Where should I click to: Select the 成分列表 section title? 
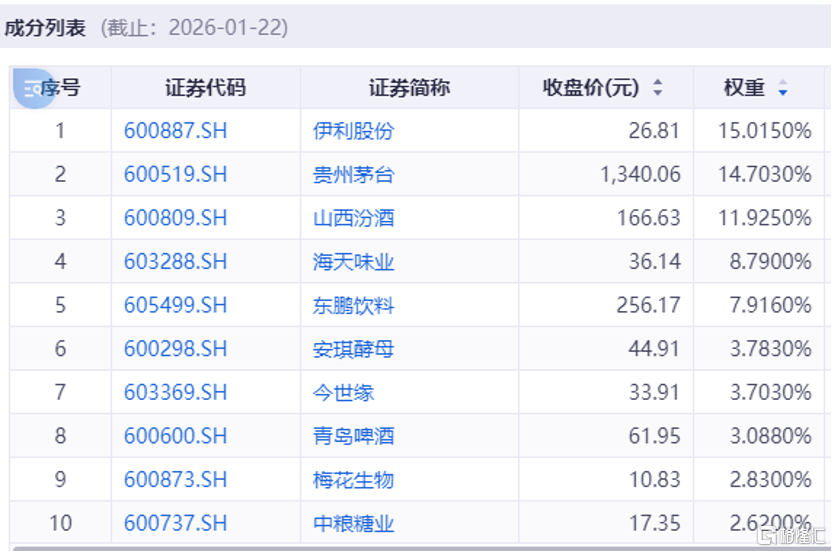[45, 28]
